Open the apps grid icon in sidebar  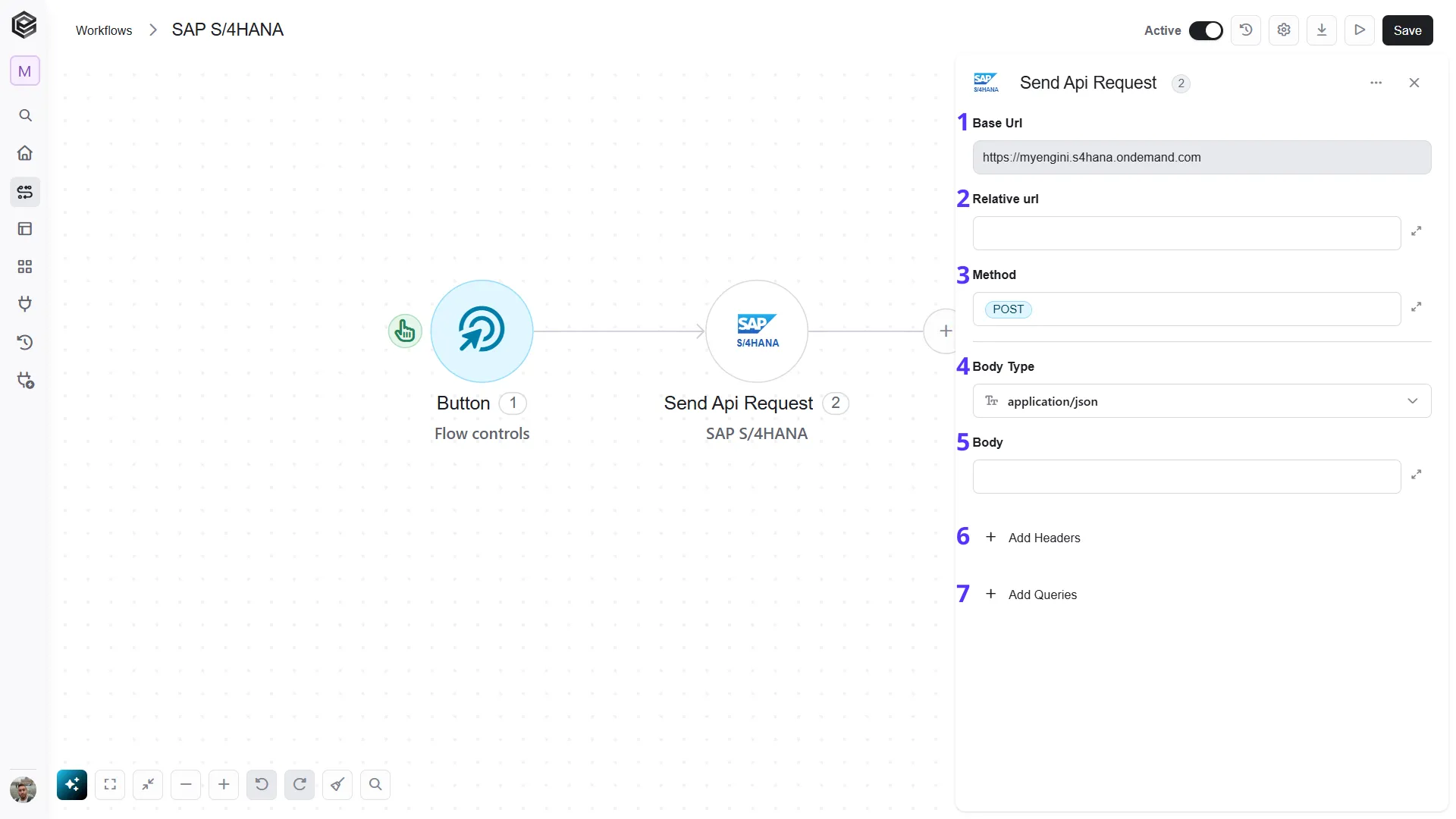tap(25, 267)
